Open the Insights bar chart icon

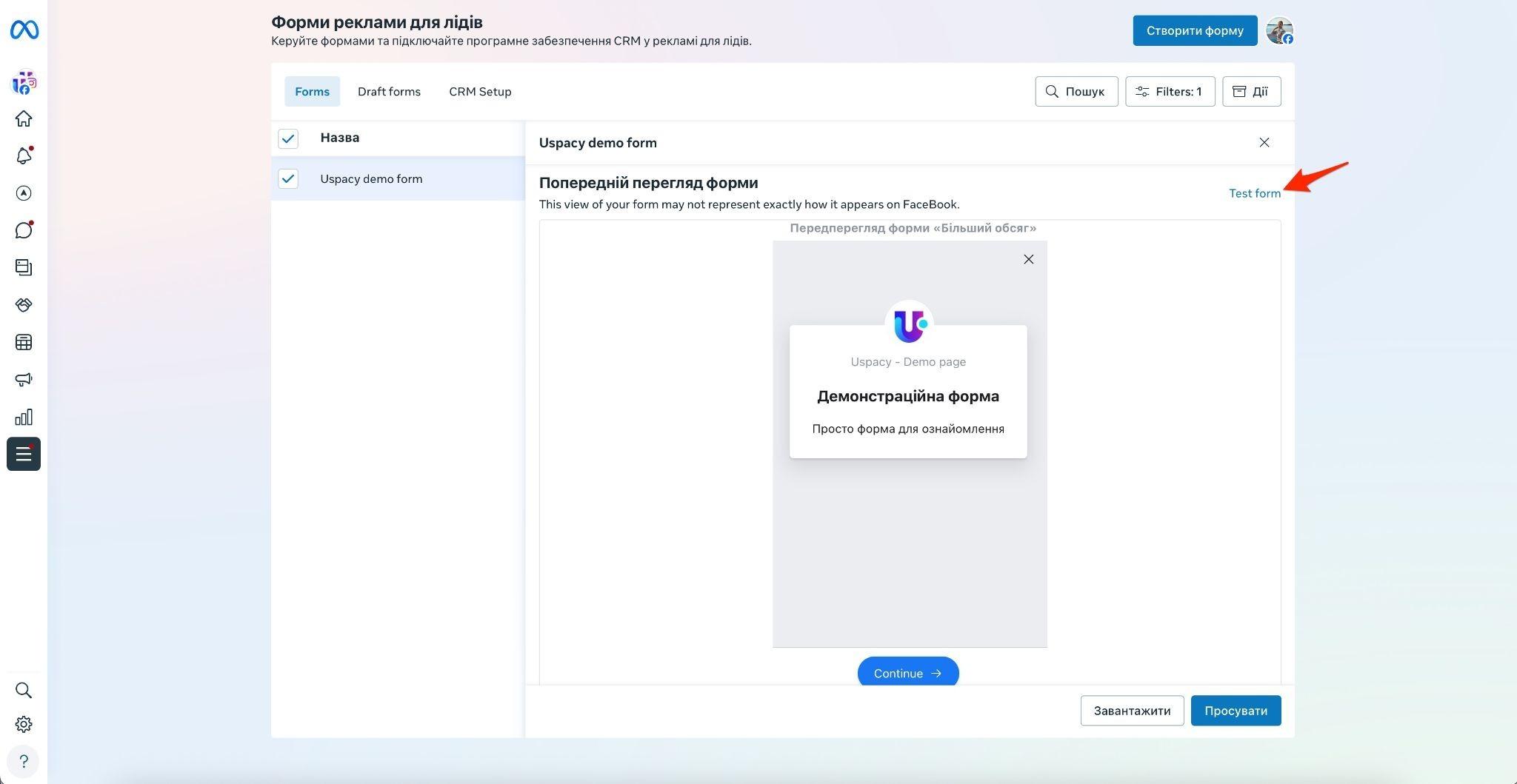(x=24, y=417)
